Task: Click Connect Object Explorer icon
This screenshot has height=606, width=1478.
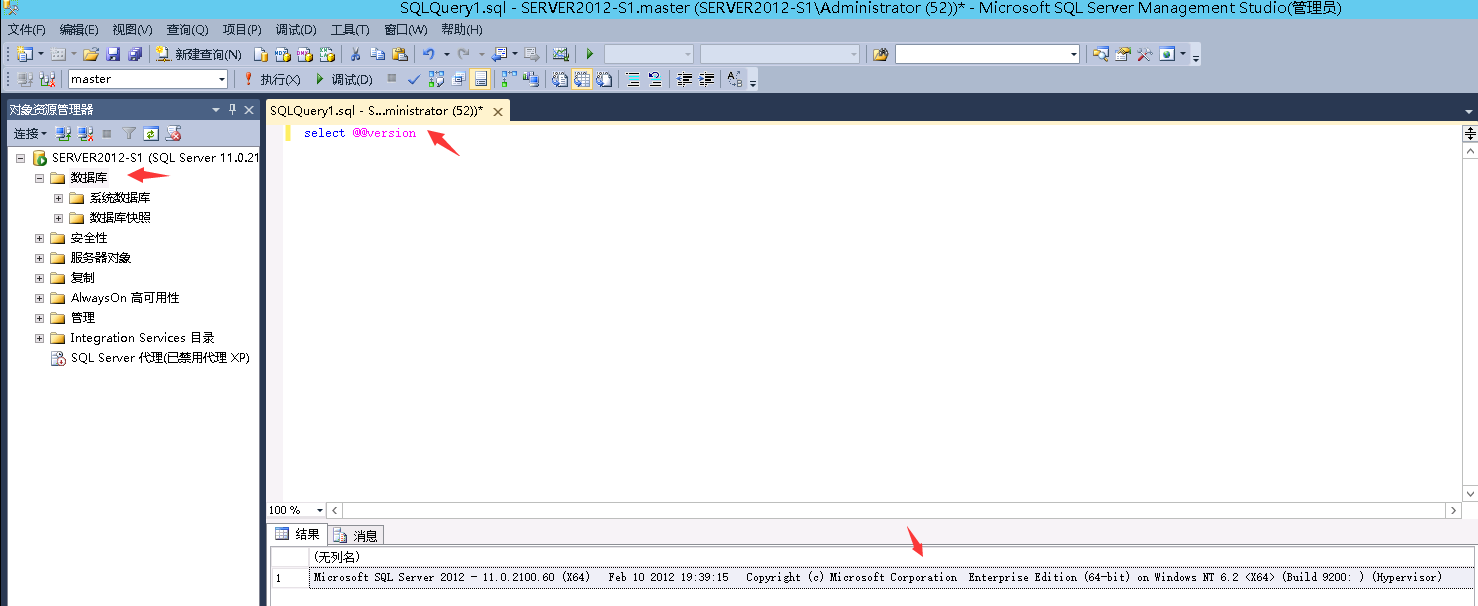Action: pyautogui.click(x=63, y=133)
